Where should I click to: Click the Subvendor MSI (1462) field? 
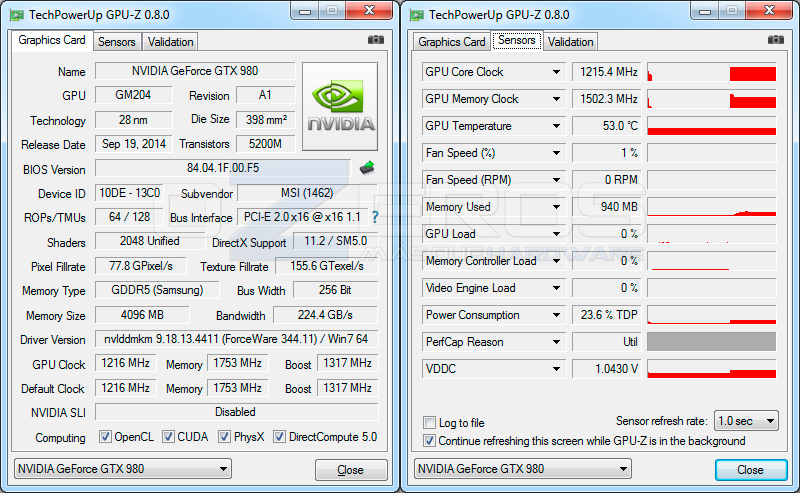pos(307,193)
